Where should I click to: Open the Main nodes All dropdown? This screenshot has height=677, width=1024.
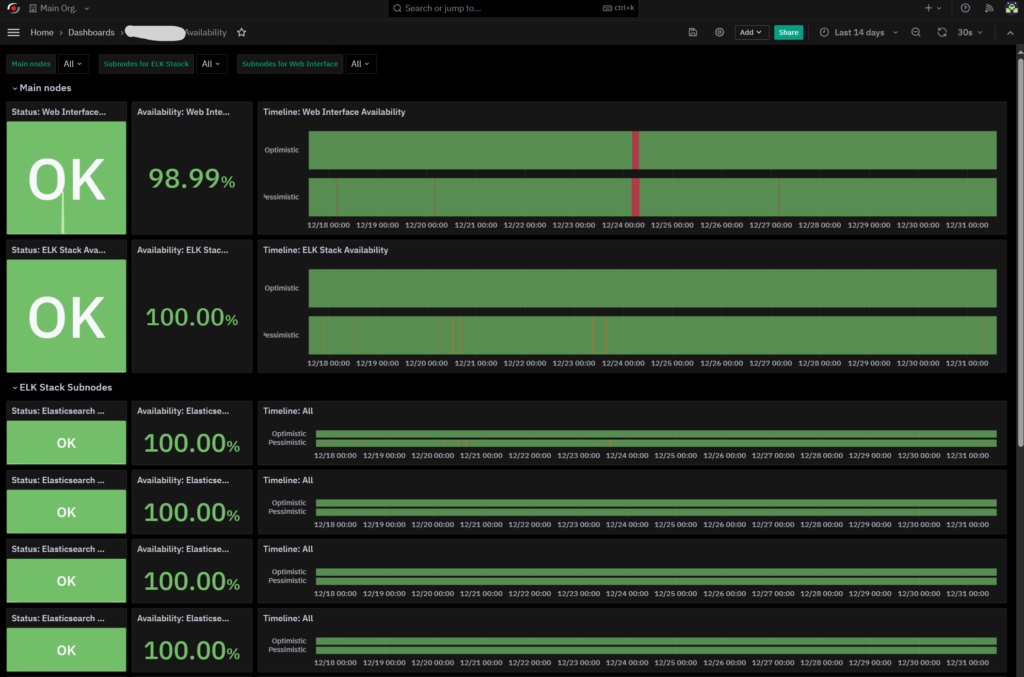(72, 64)
